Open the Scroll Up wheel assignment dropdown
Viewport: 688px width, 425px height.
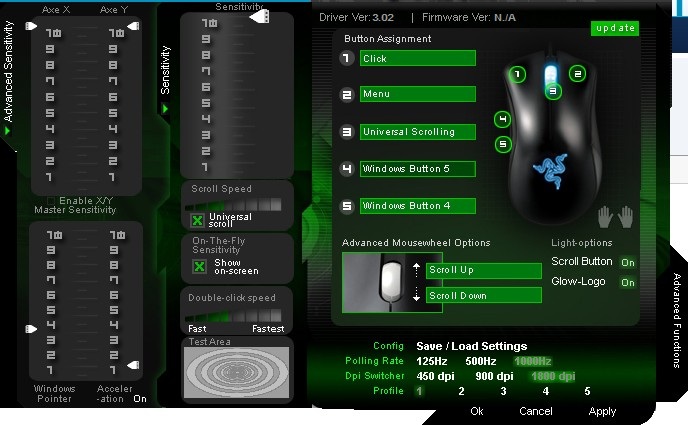pos(484,270)
